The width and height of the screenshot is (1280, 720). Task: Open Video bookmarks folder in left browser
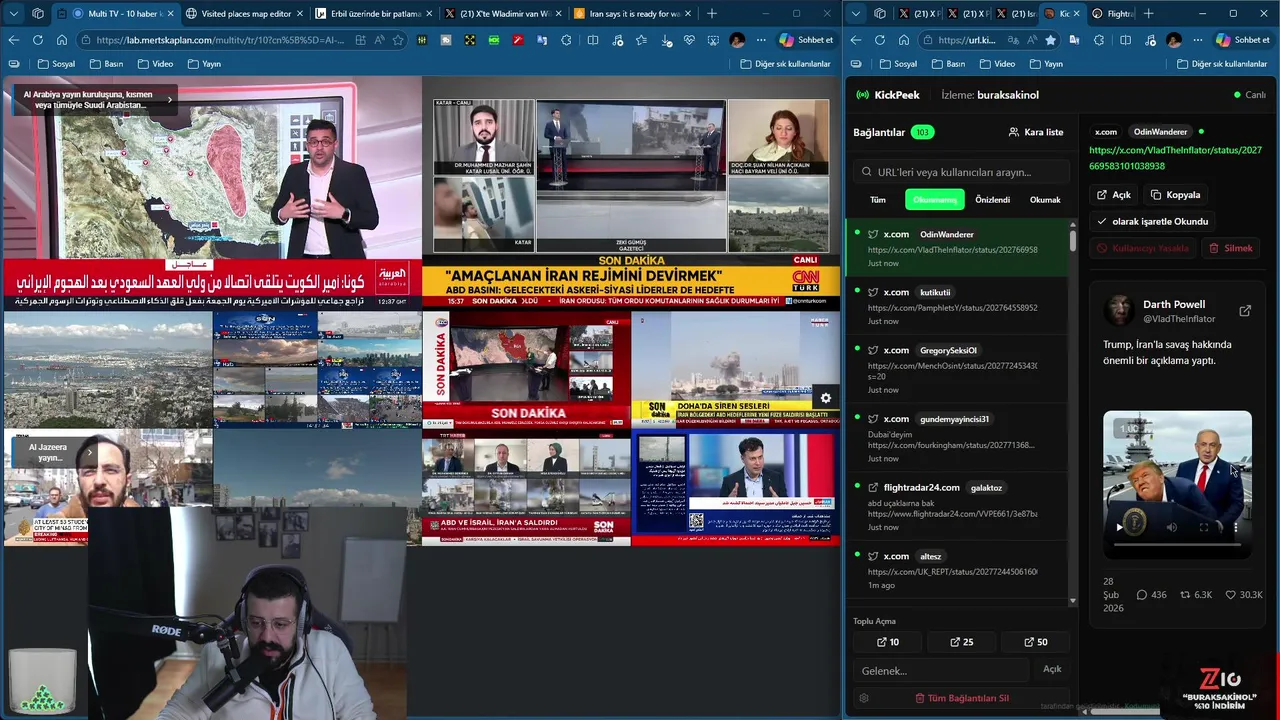point(155,64)
